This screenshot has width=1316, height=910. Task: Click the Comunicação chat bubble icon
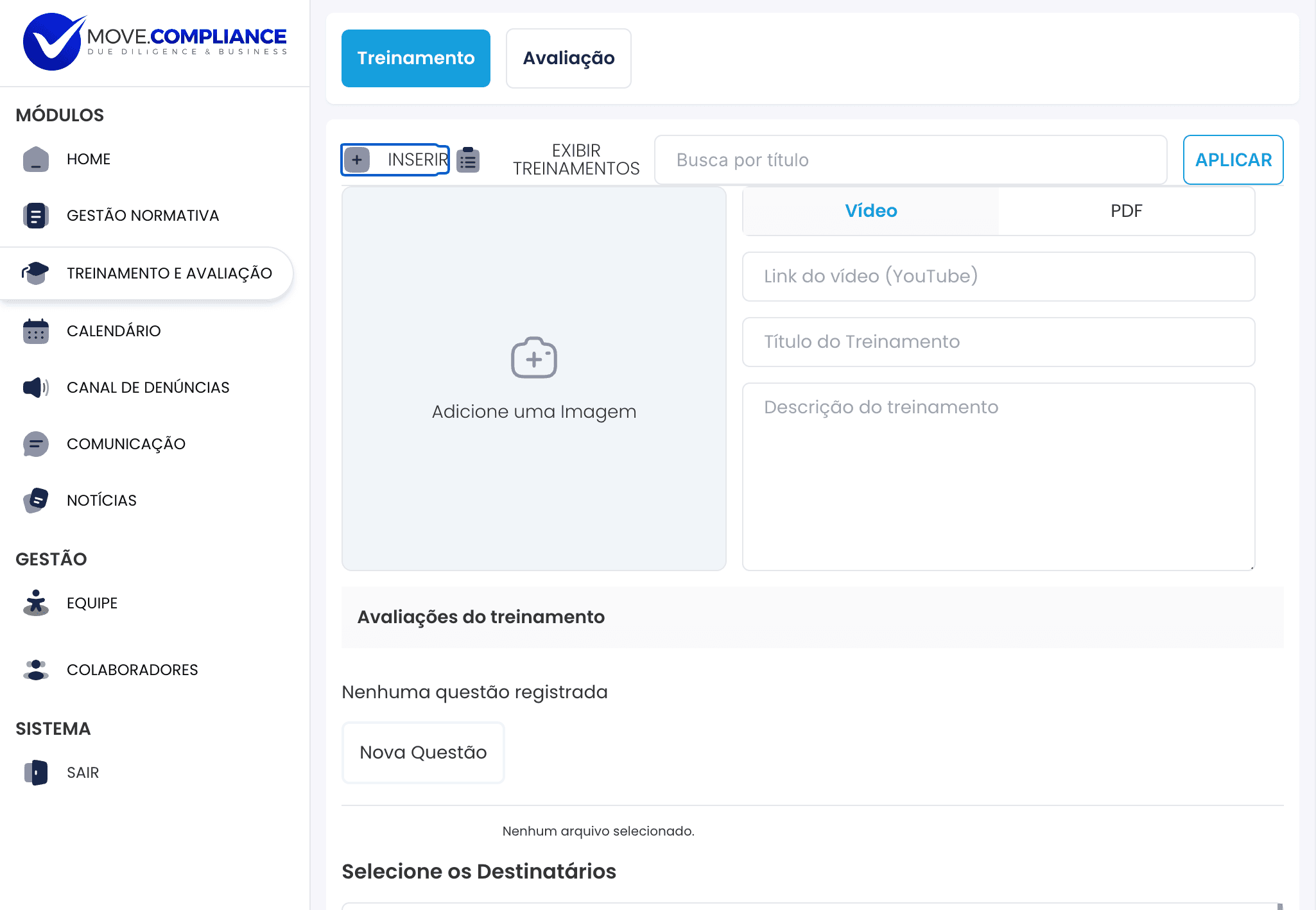(36, 444)
